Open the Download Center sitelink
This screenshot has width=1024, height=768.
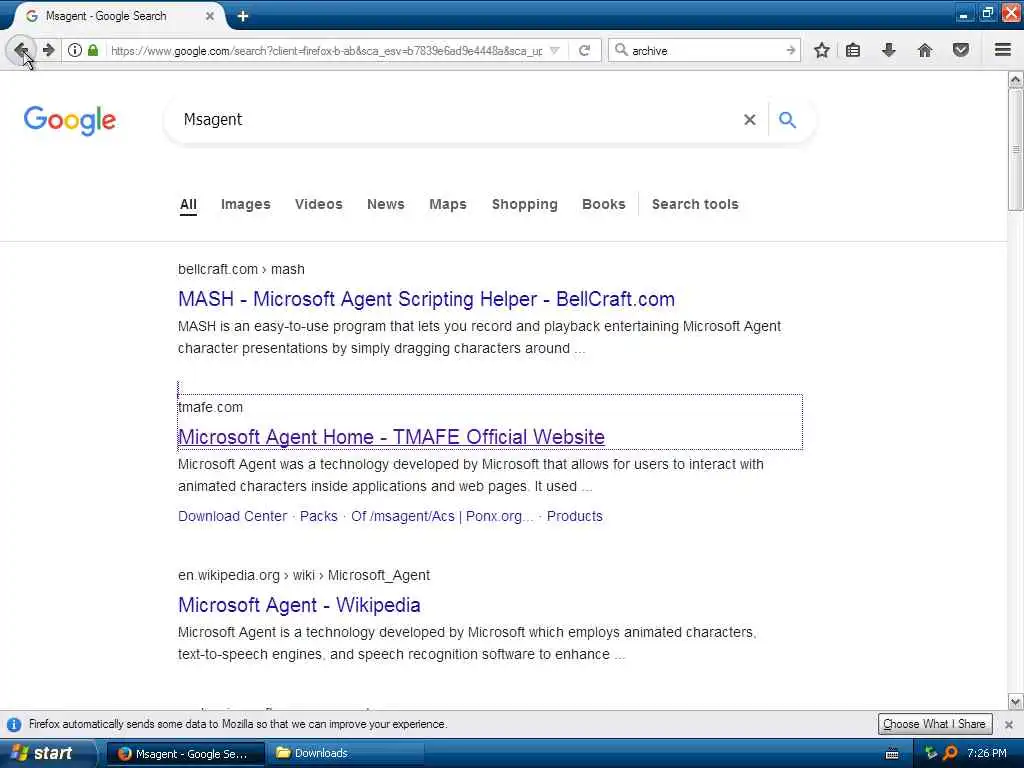coord(232,516)
